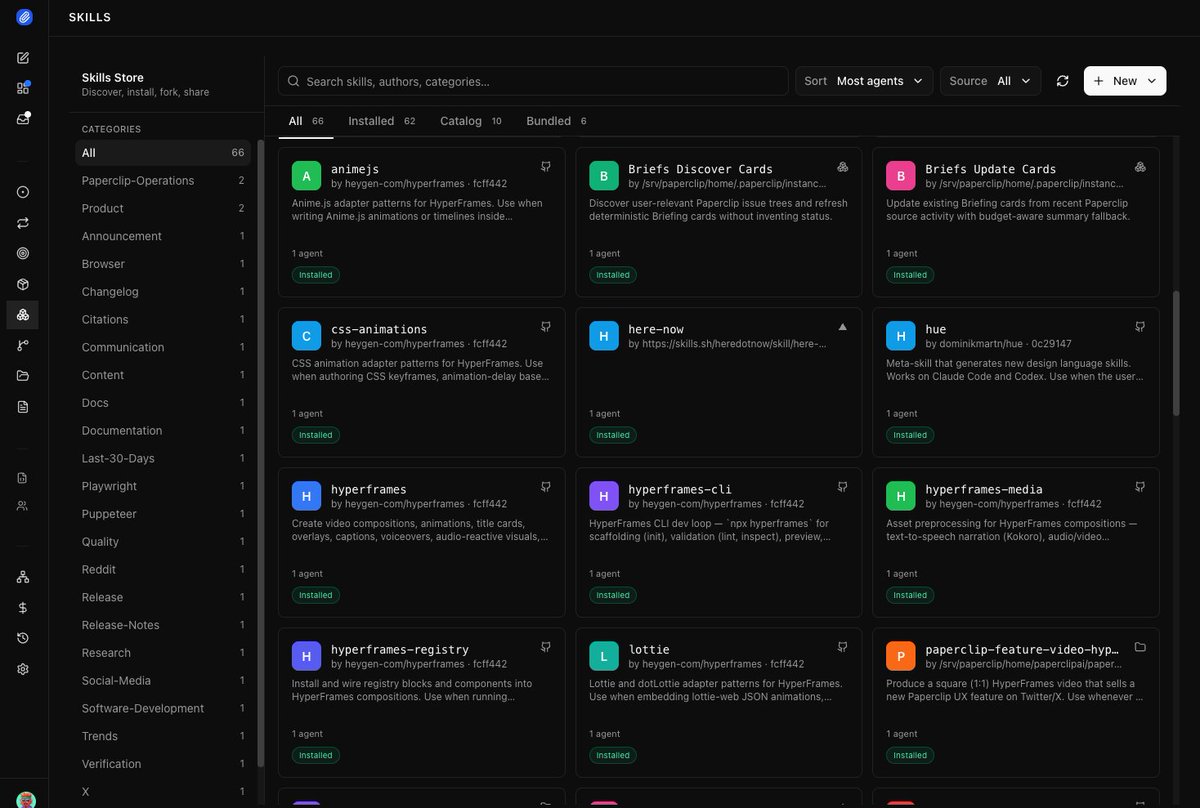
Task: Focus the Search skills input field
Action: point(533,81)
